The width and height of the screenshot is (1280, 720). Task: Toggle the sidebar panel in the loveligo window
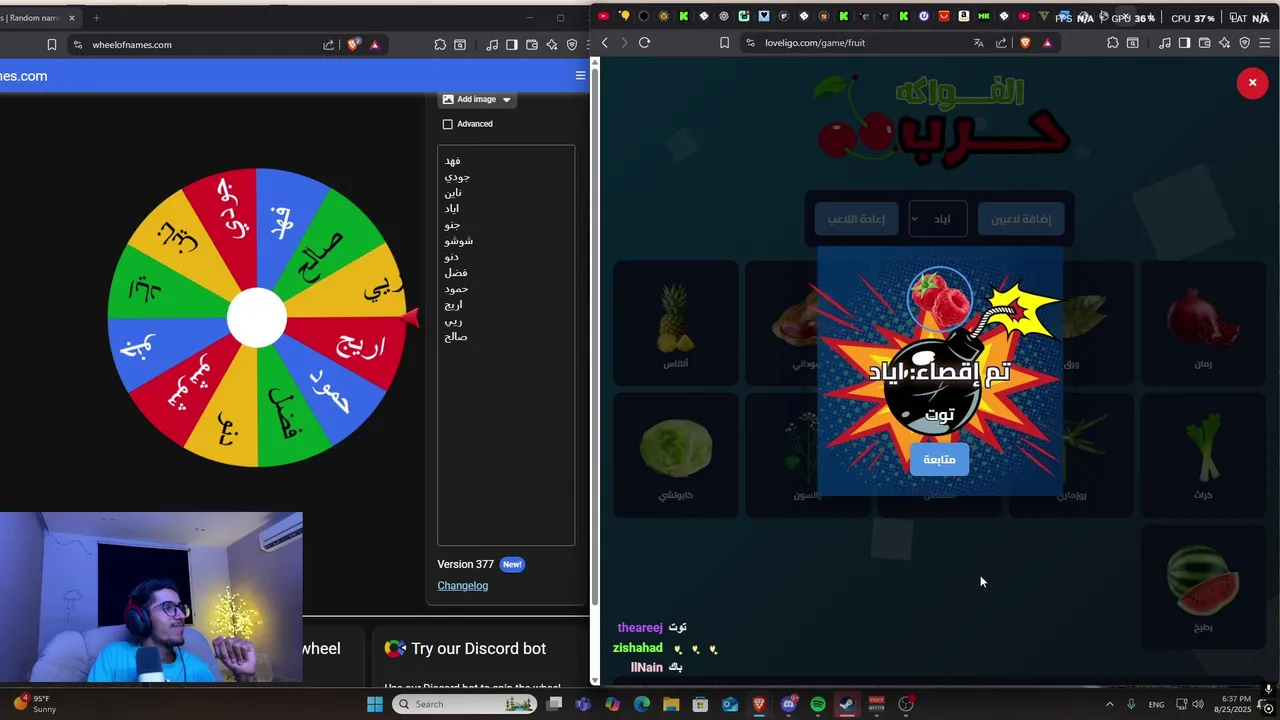pyautogui.click(x=1185, y=43)
